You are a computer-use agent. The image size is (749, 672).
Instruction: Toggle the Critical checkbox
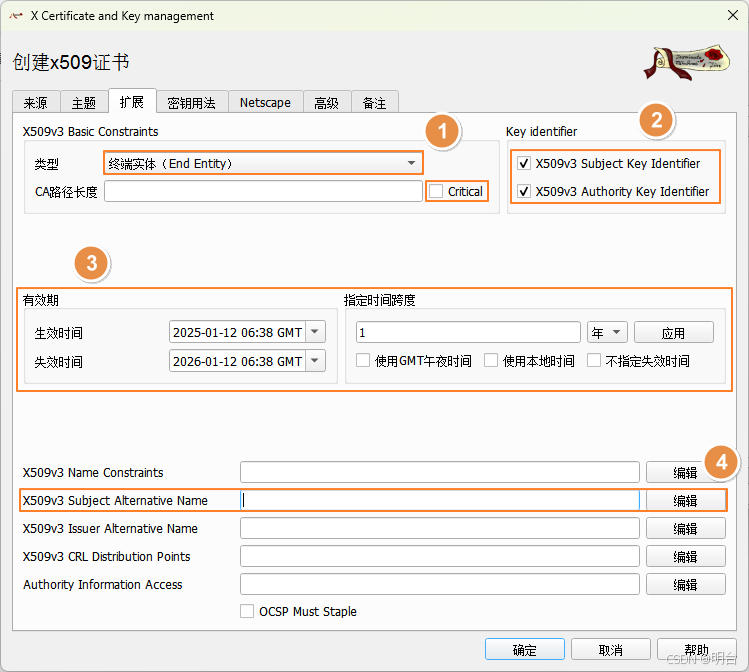pyautogui.click(x=436, y=192)
